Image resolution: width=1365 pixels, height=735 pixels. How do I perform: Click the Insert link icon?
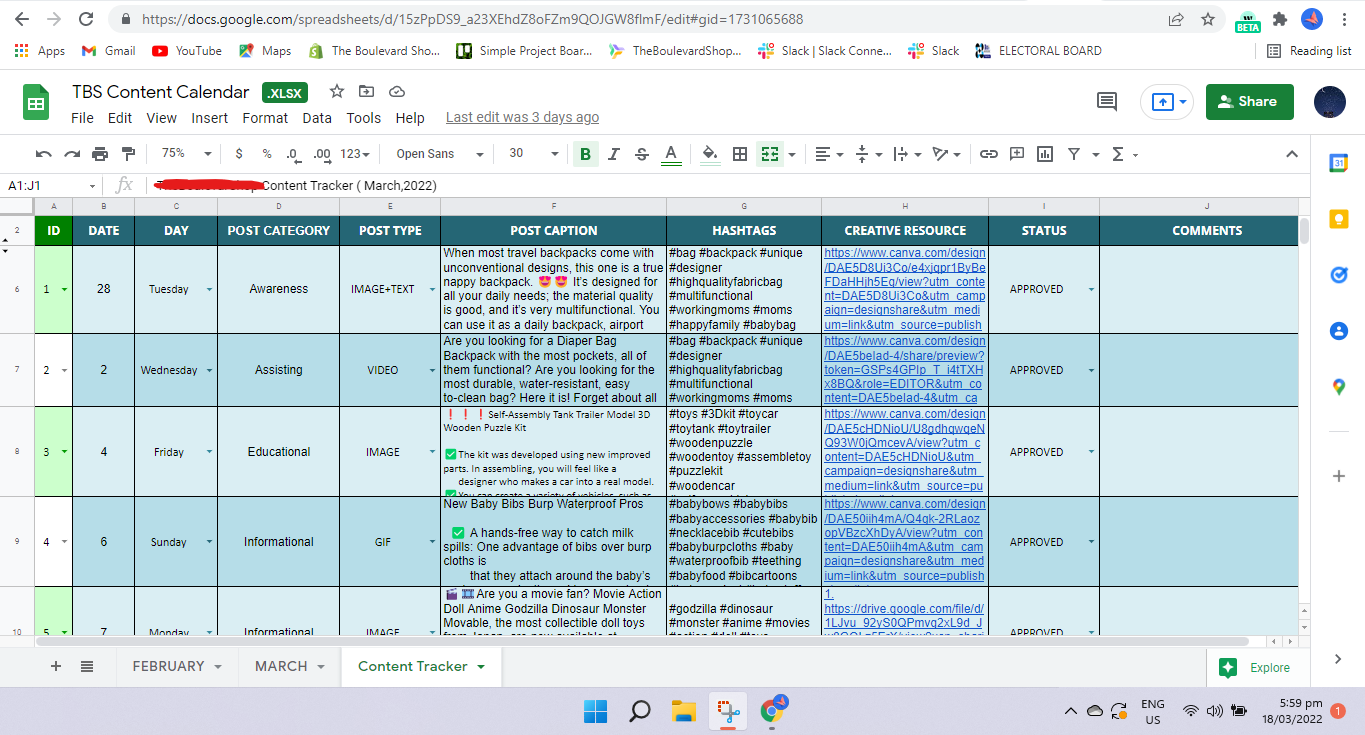[x=989, y=154]
